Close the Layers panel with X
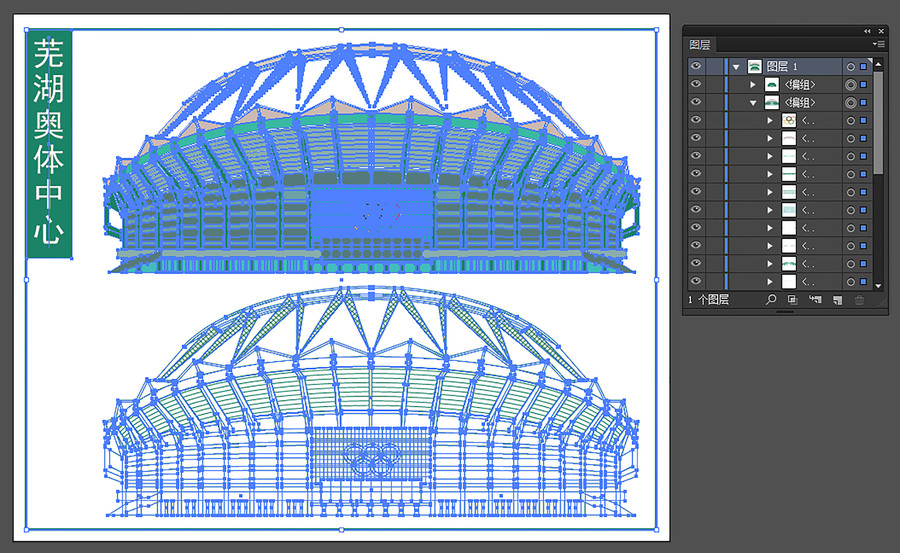The height and width of the screenshot is (553, 900). tap(881, 31)
